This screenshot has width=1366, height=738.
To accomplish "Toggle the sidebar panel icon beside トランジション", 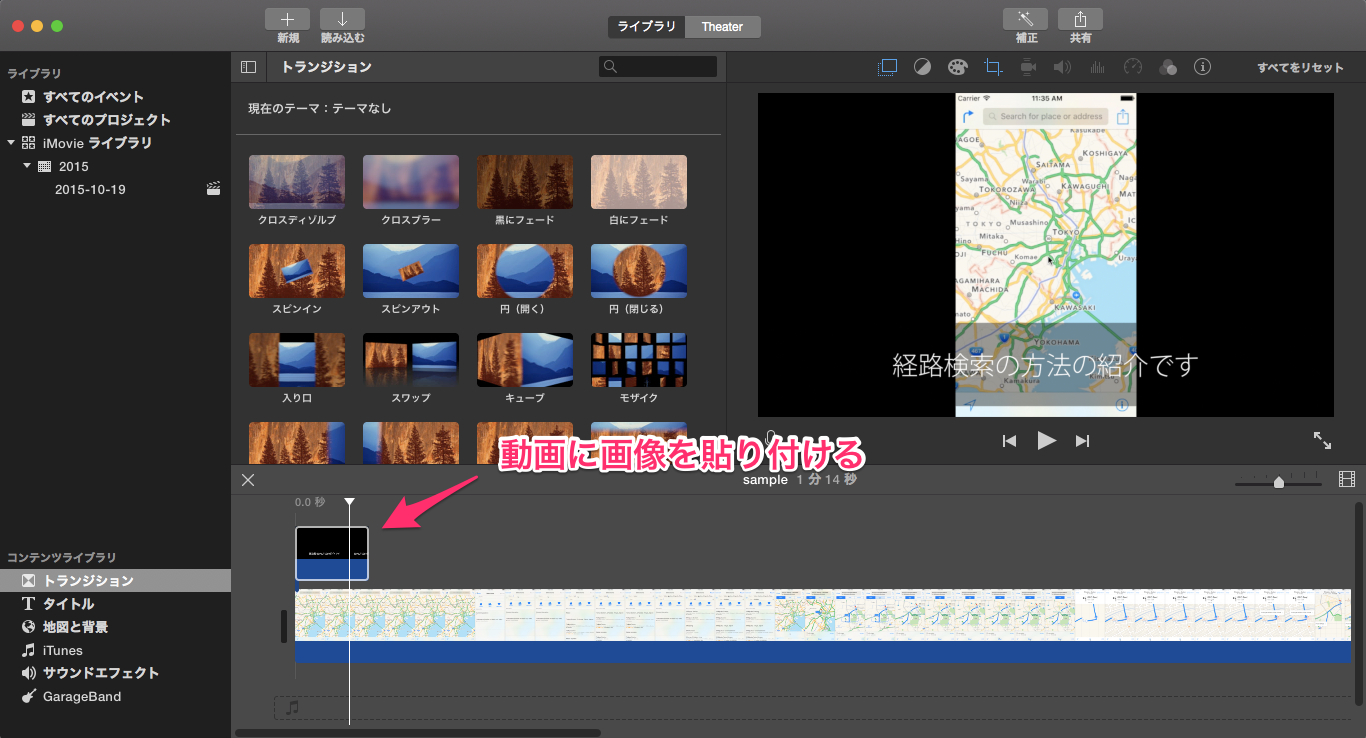I will point(248,67).
